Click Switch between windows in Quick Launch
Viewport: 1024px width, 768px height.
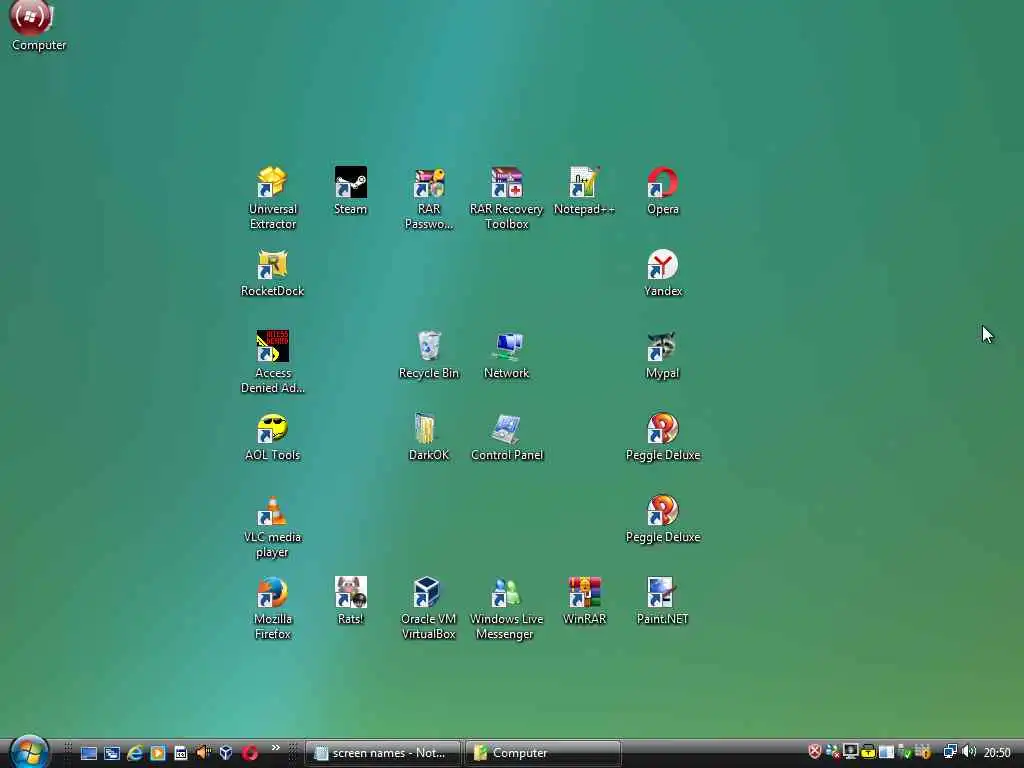click(x=112, y=753)
